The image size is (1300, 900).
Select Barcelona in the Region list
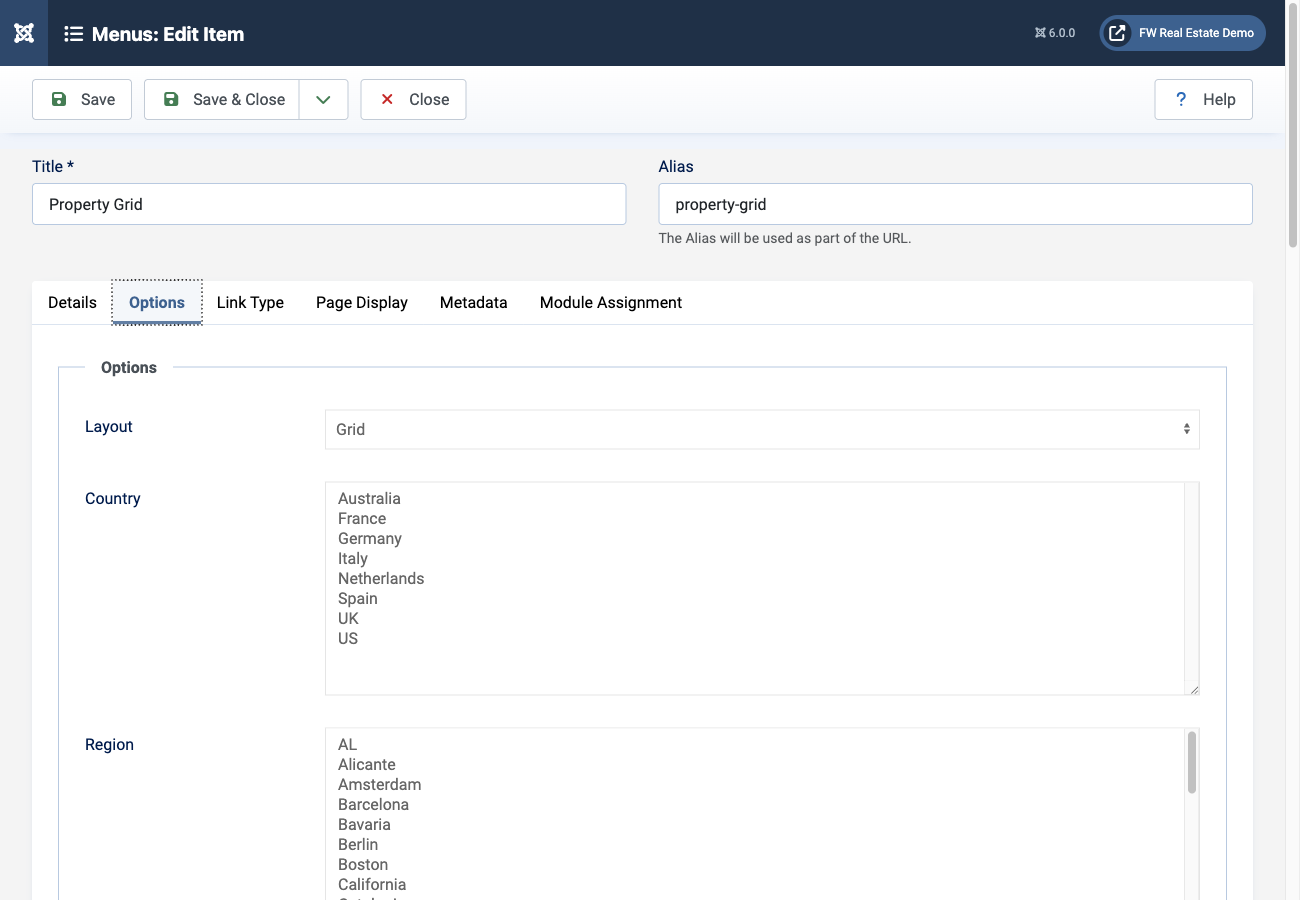[373, 804]
